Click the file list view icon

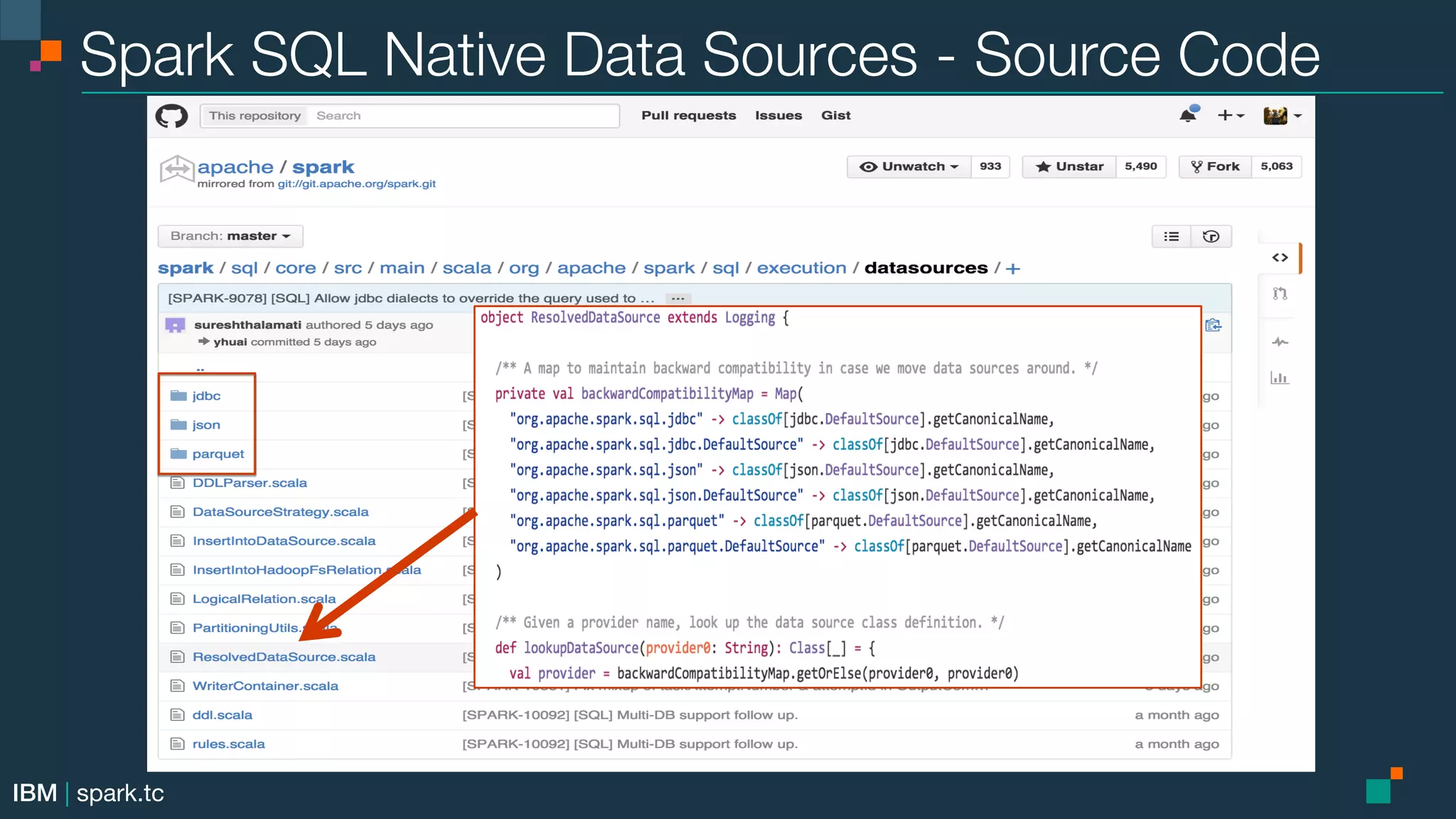pyautogui.click(x=1171, y=237)
